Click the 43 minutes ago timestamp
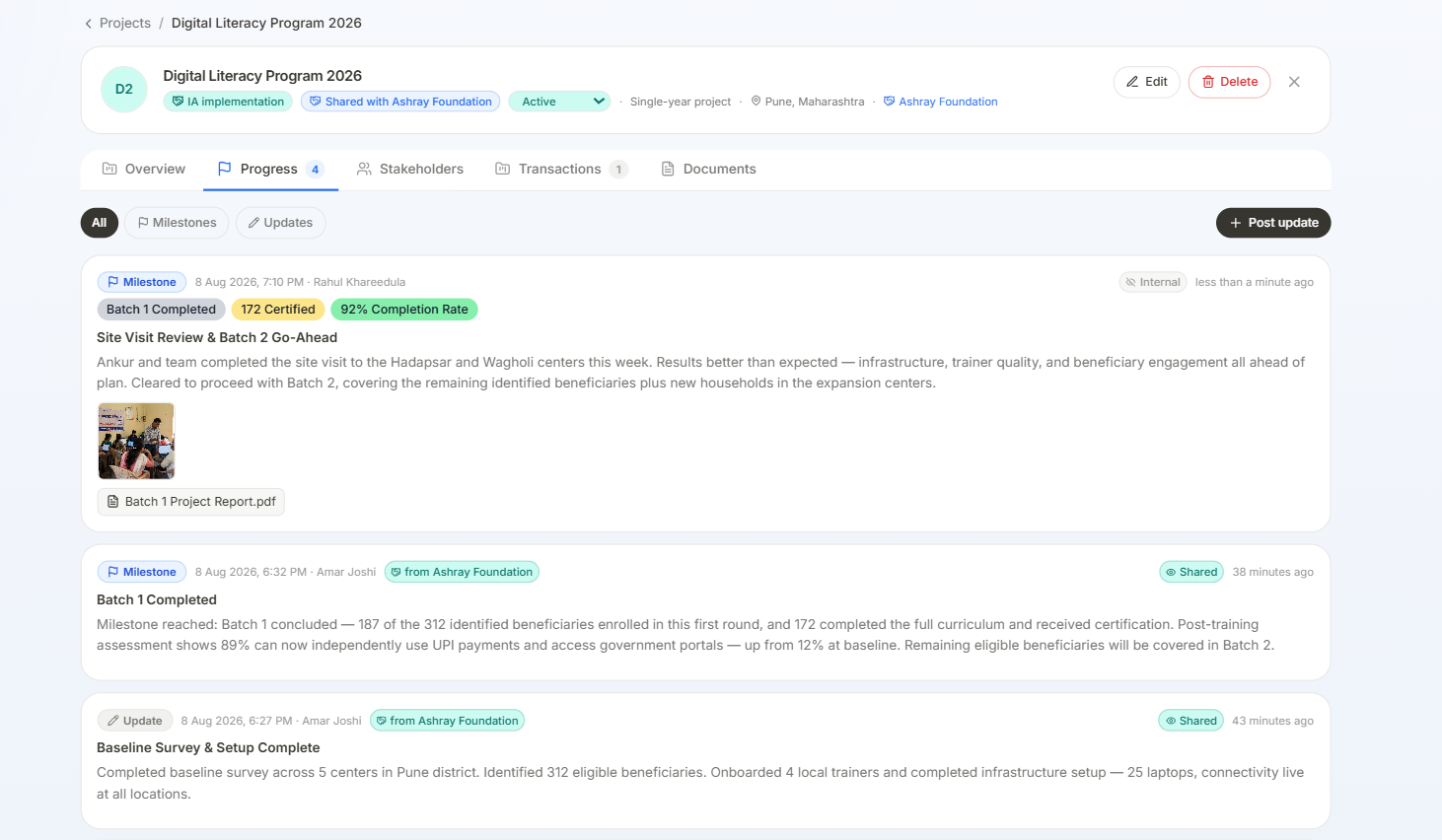 click(x=1272, y=721)
